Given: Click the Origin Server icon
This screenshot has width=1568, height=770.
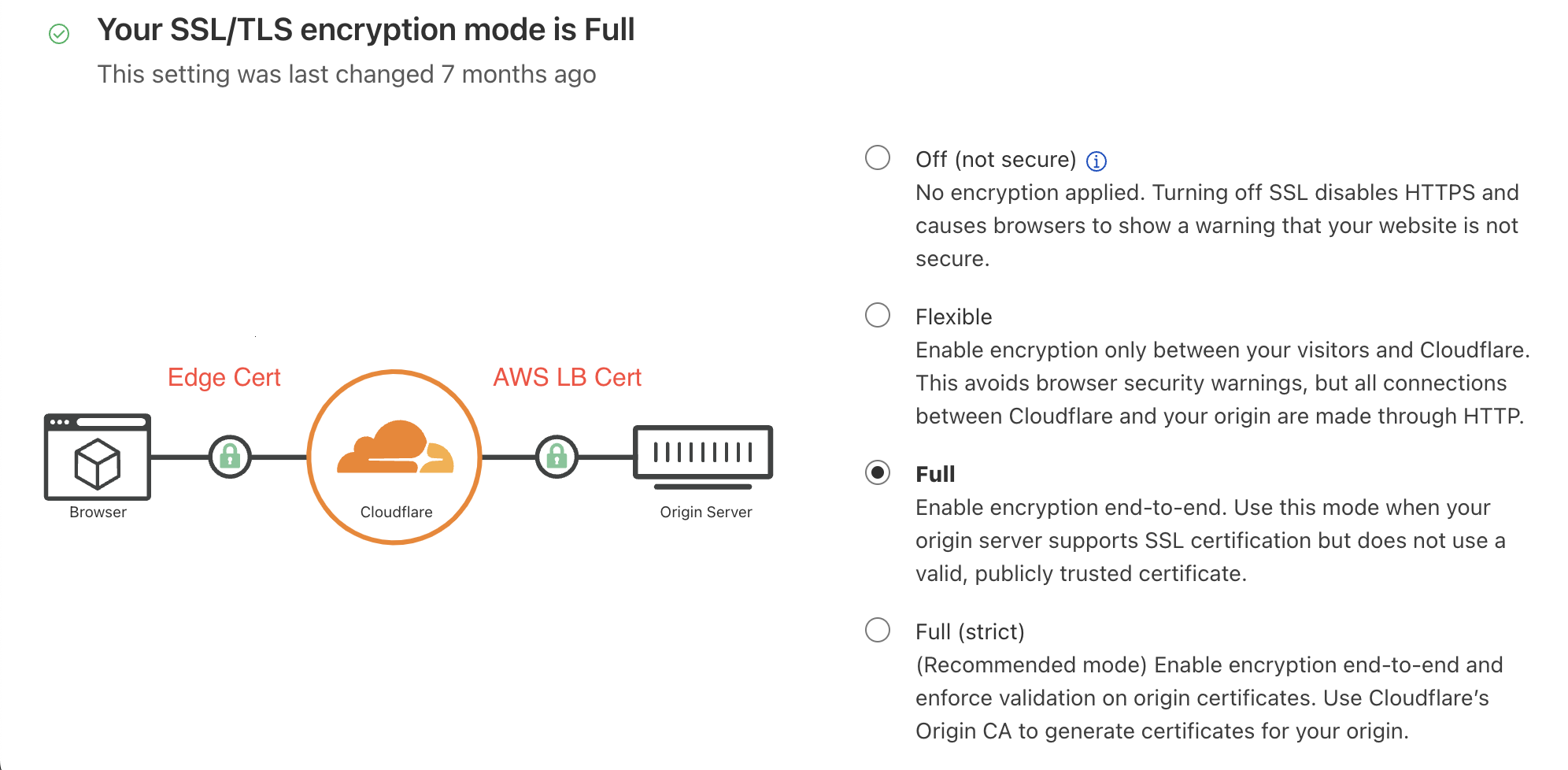Looking at the screenshot, I should pyautogui.click(x=703, y=454).
